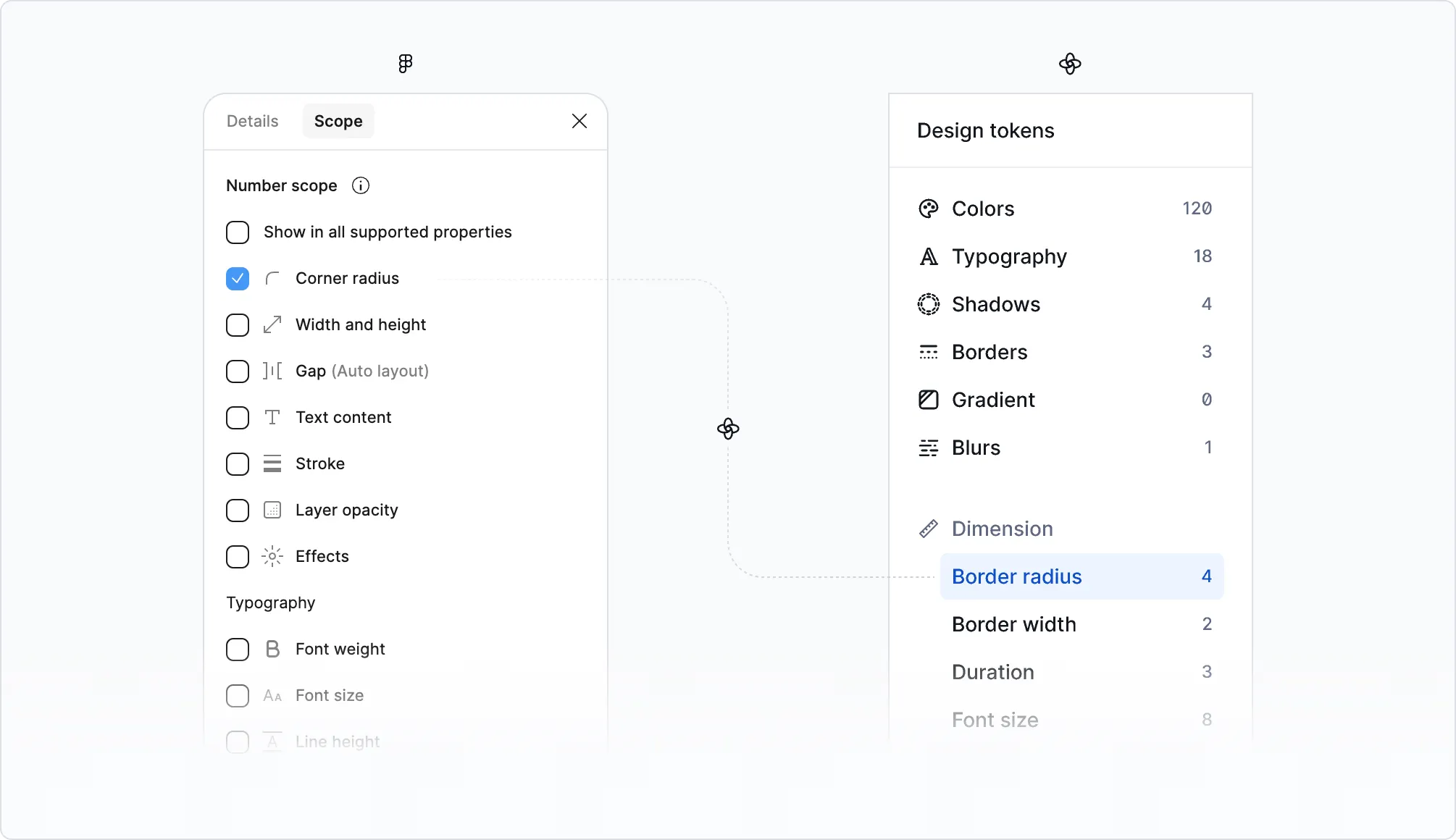Click the Figma logo icon
Image resolution: width=1456 pixels, height=840 pixels.
(406, 64)
